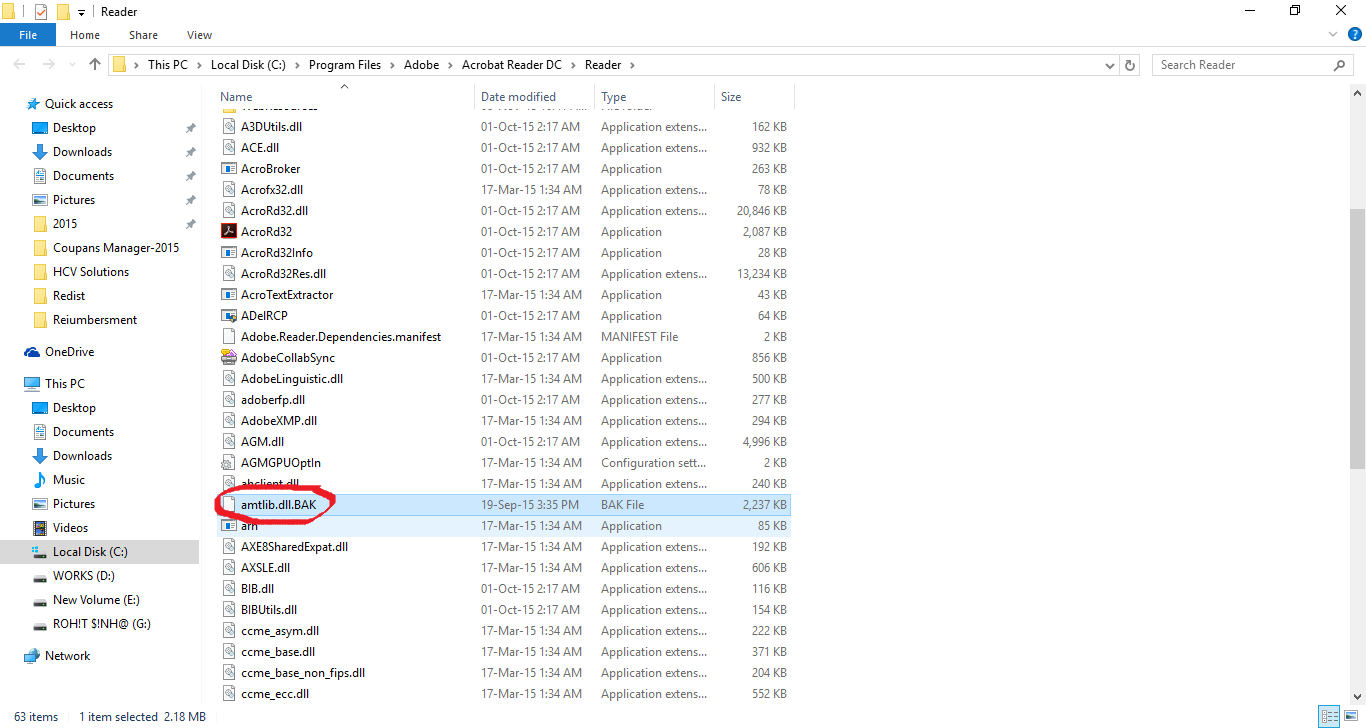This screenshot has width=1366, height=728.
Task: Navigate to Program Files in the breadcrumb
Action: 345,65
